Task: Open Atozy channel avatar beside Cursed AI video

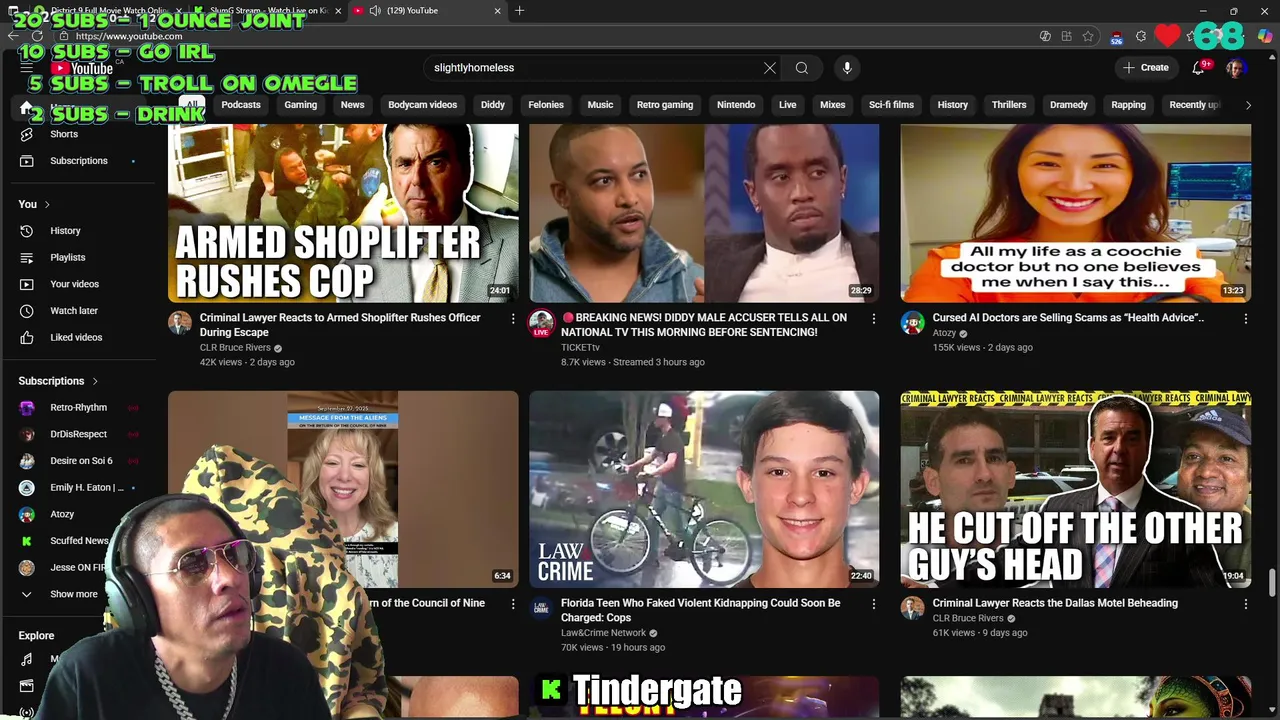Action: click(x=913, y=323)
